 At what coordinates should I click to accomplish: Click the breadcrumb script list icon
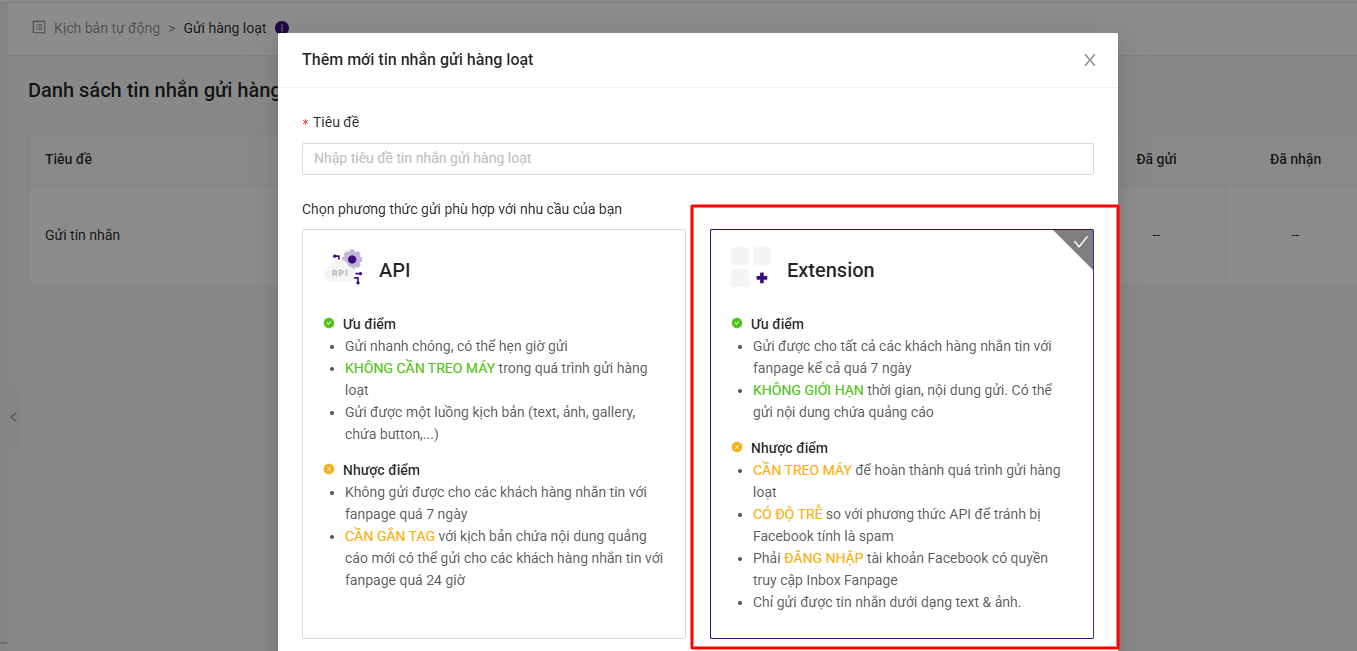[39, 28]
